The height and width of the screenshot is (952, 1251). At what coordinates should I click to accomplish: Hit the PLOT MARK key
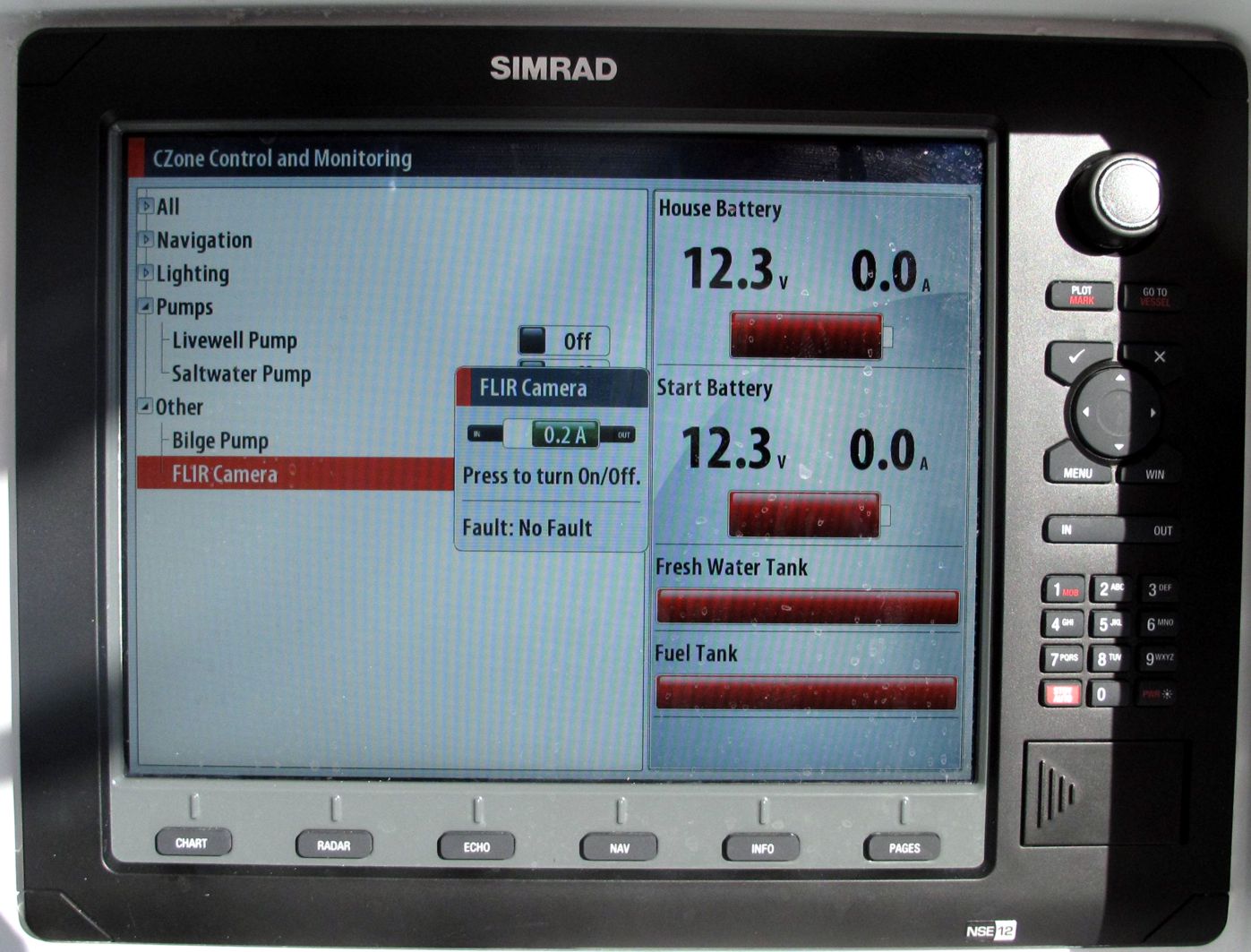1081,296
